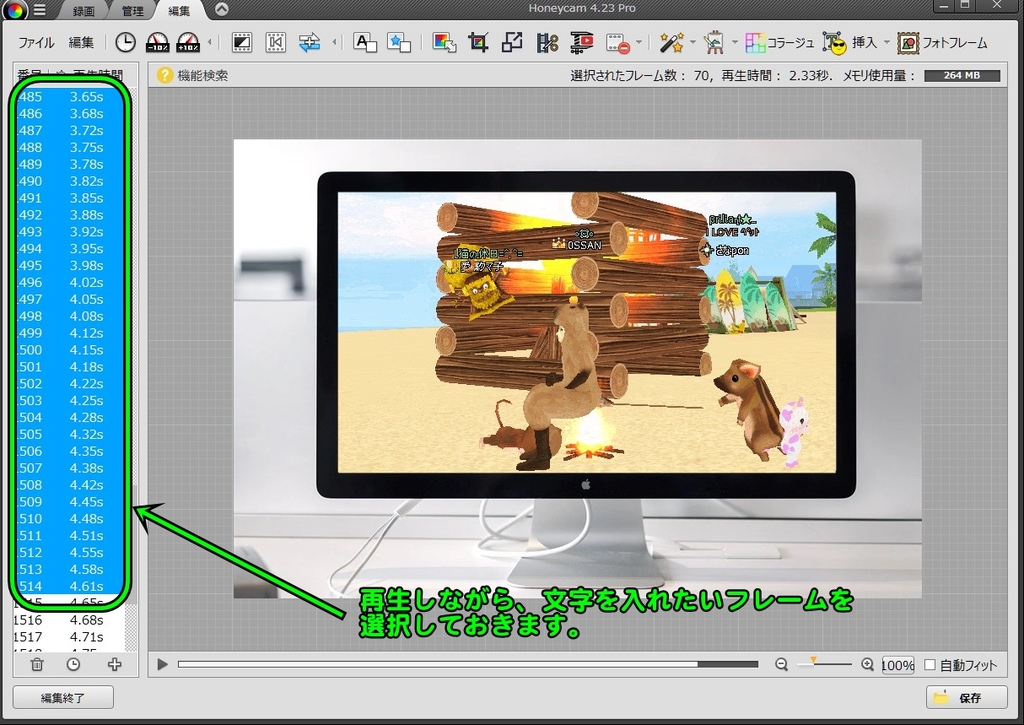Click the magic wand effects icon

point(671,42)
